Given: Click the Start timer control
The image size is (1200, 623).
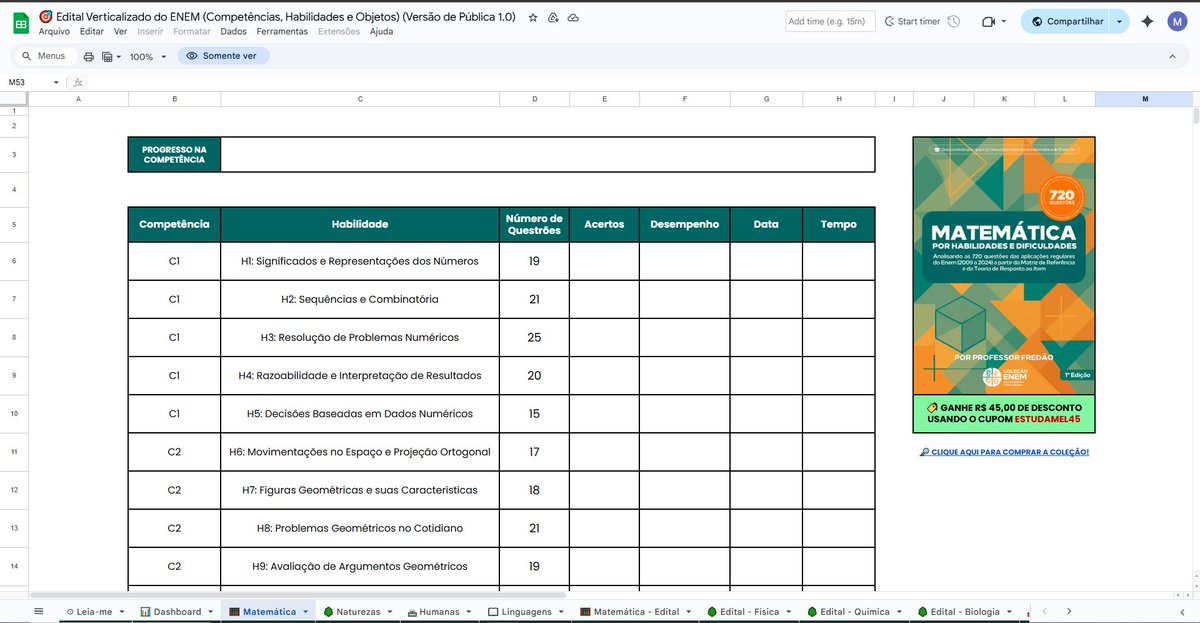Looking at the screenshot, I should [912, 21].
